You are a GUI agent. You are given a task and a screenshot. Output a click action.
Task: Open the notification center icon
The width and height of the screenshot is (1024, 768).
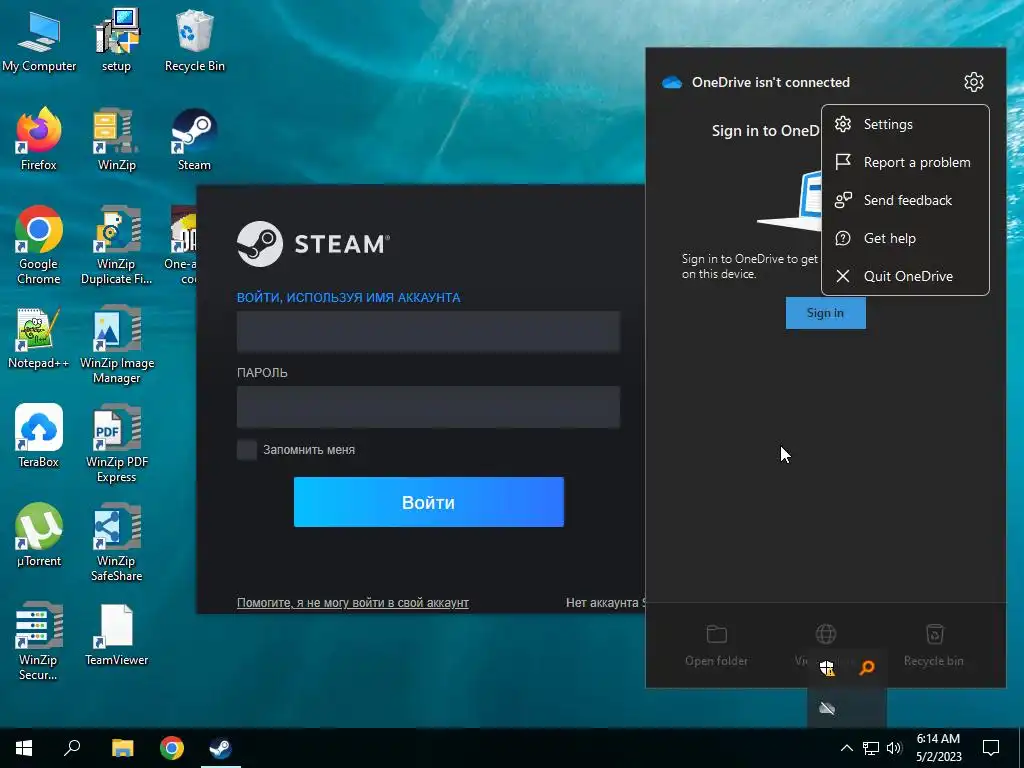[x=991, y=748]
